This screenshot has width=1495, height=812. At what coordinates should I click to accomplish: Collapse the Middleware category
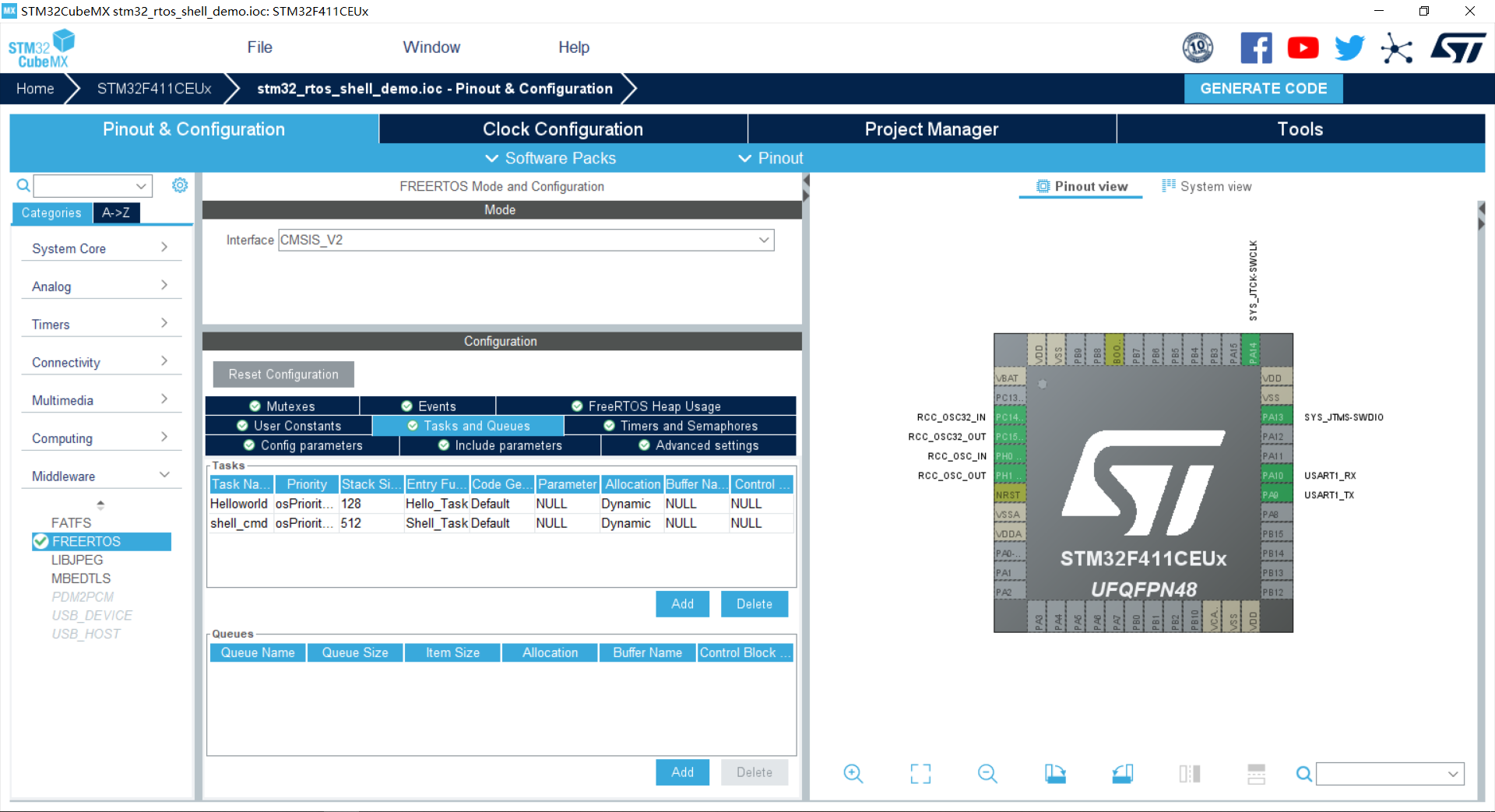coord(101,476)
